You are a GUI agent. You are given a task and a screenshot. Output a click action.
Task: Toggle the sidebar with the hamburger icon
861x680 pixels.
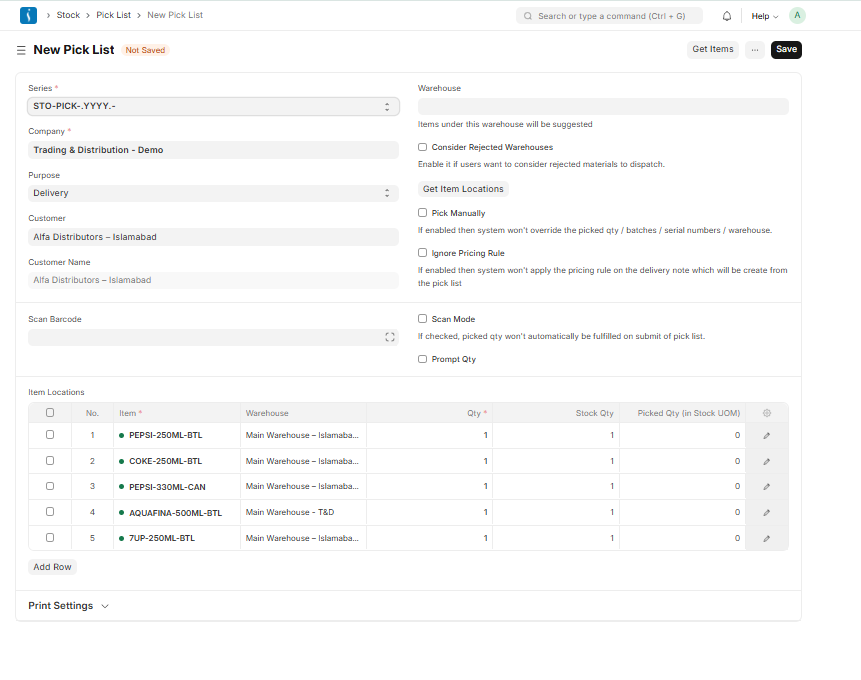pos(20,49)
